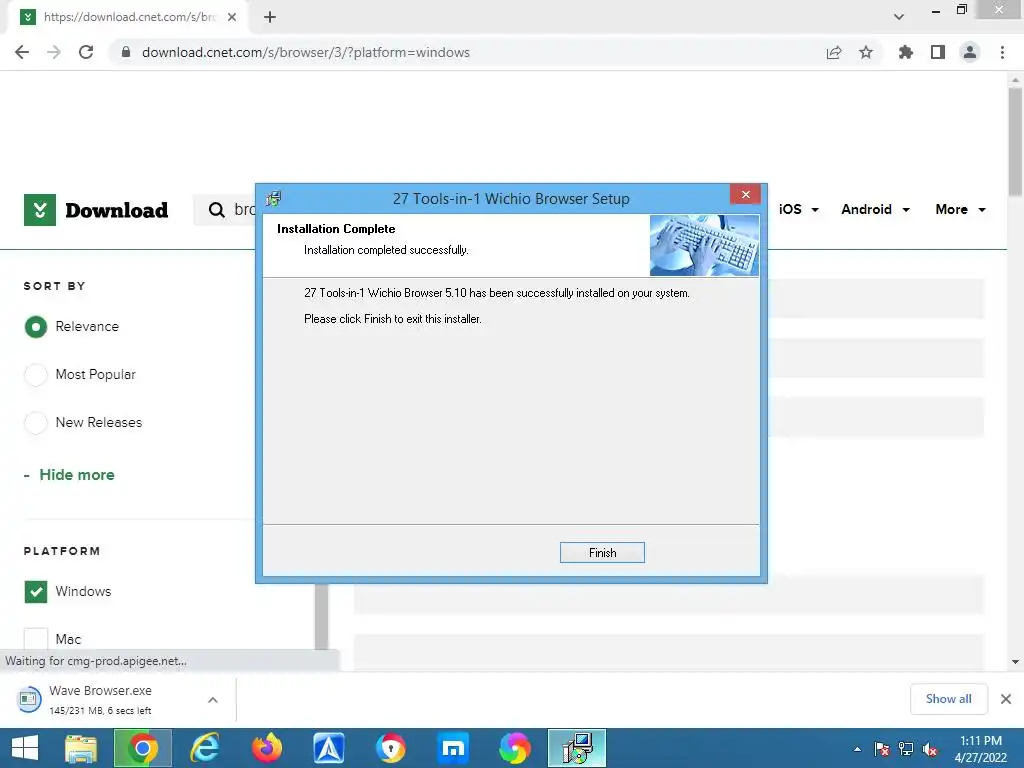The image size is (1024, 768).
Task: Select the Relevance sort option
Action: 36,327
